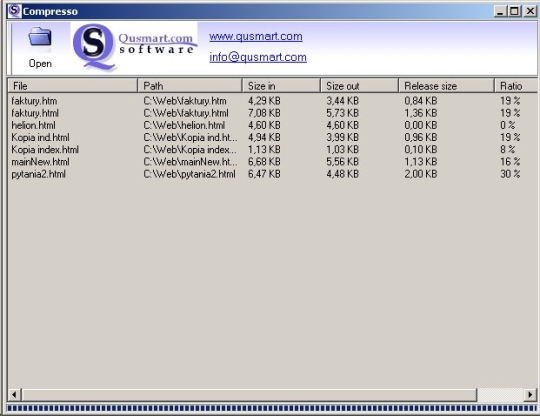Sort by the File column header
The height and width of the screenshot is (416, 540).
click(72, 86)
